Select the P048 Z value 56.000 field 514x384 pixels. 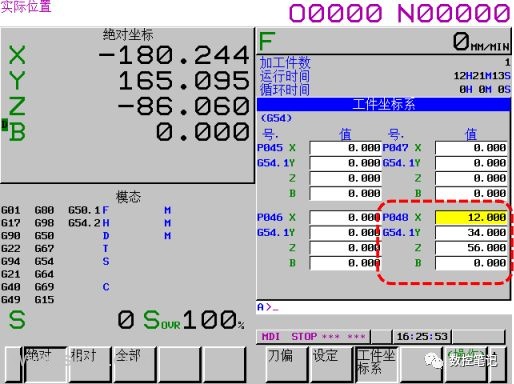coord(471,248)
